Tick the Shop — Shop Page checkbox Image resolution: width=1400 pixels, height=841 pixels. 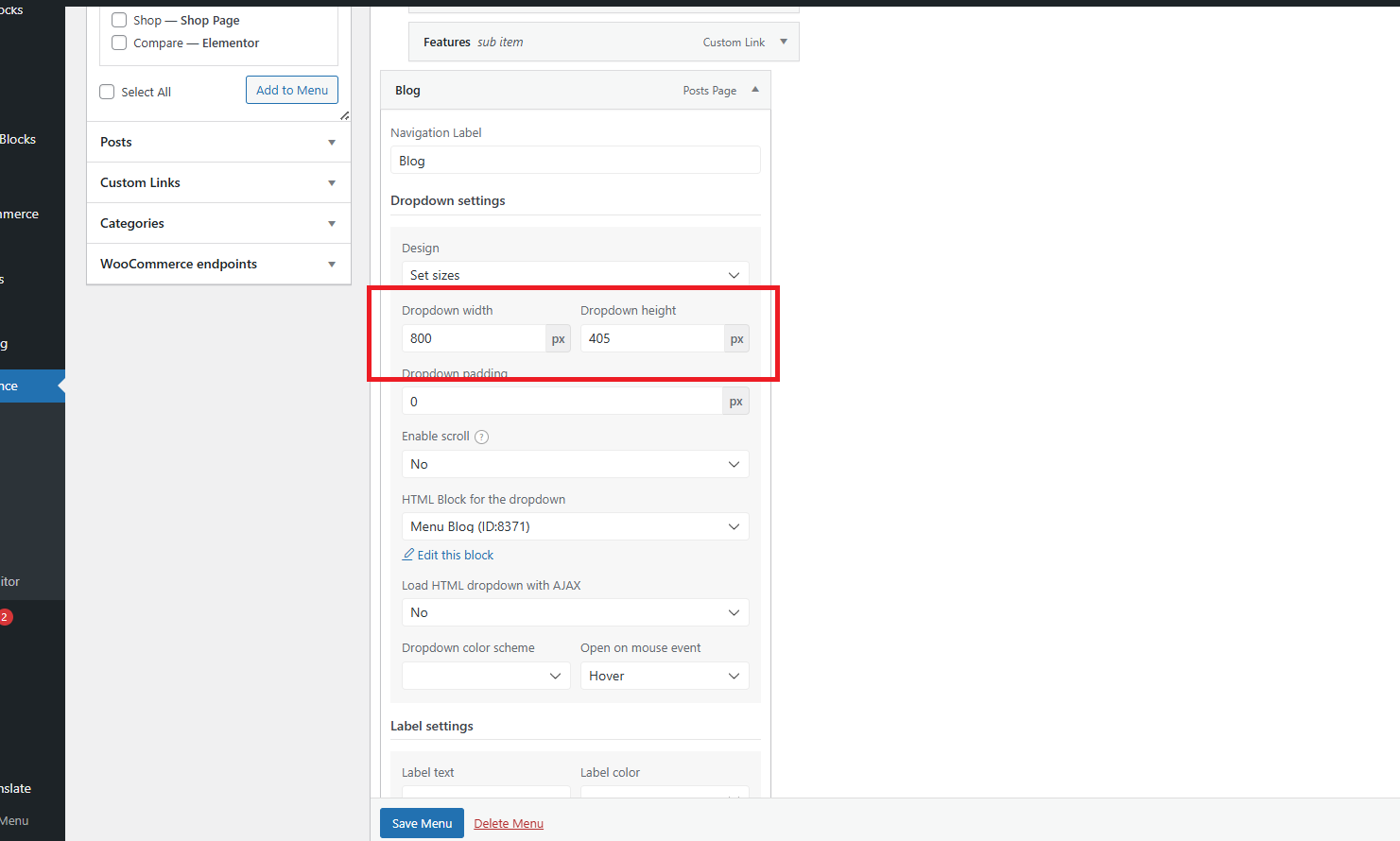[x=119, y=20]
